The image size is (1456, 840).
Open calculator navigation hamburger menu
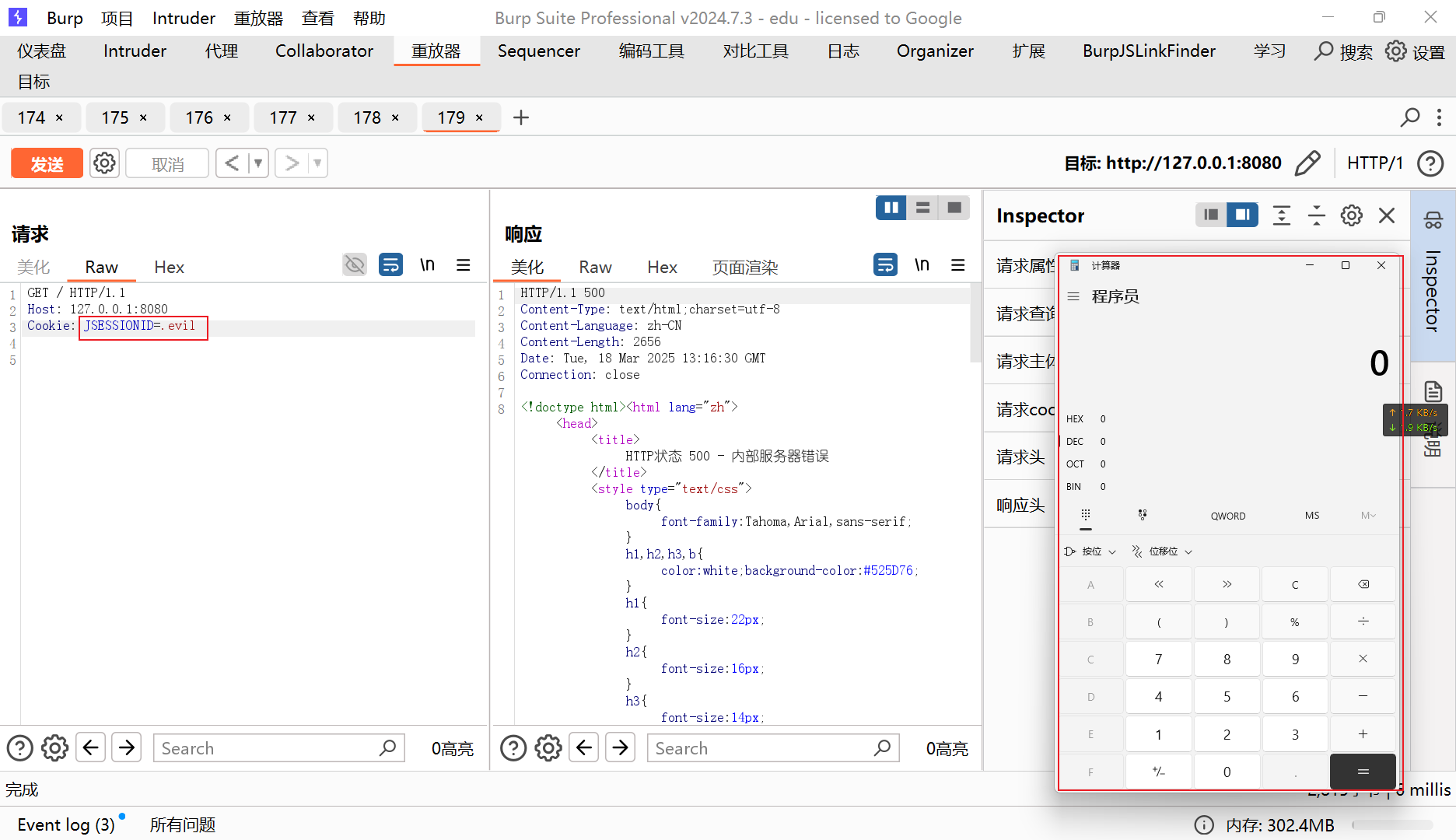tap(1073, 296)
